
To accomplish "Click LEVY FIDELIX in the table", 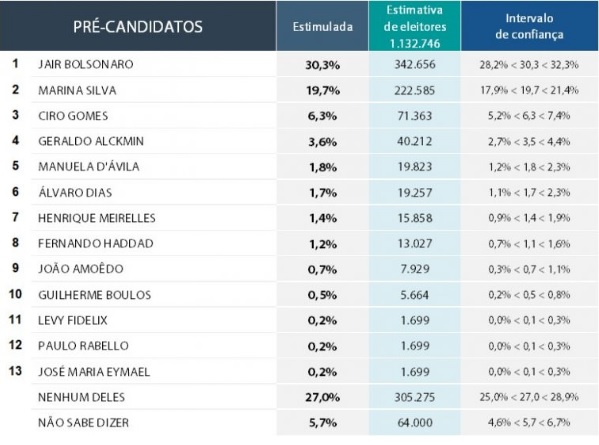I will click(73, 320).
